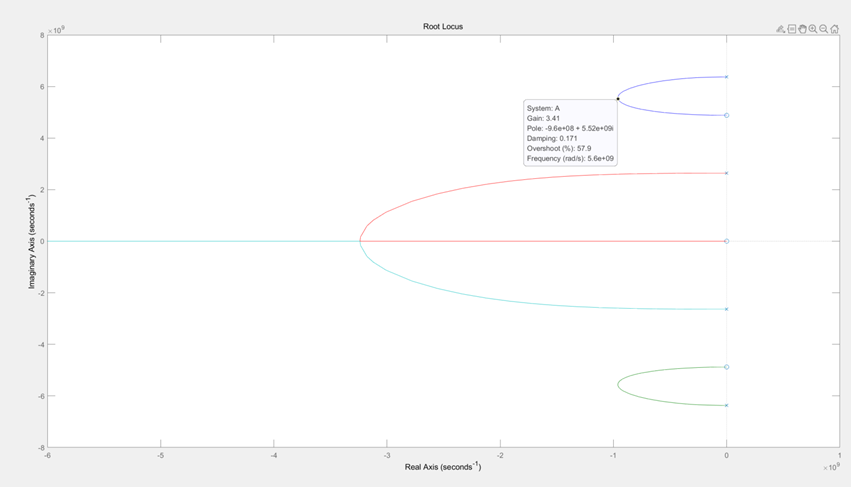Click the x-axis tick label -3
Viewport: 851px width, 487px height.
pyautogui.click(x=387, y=456)
